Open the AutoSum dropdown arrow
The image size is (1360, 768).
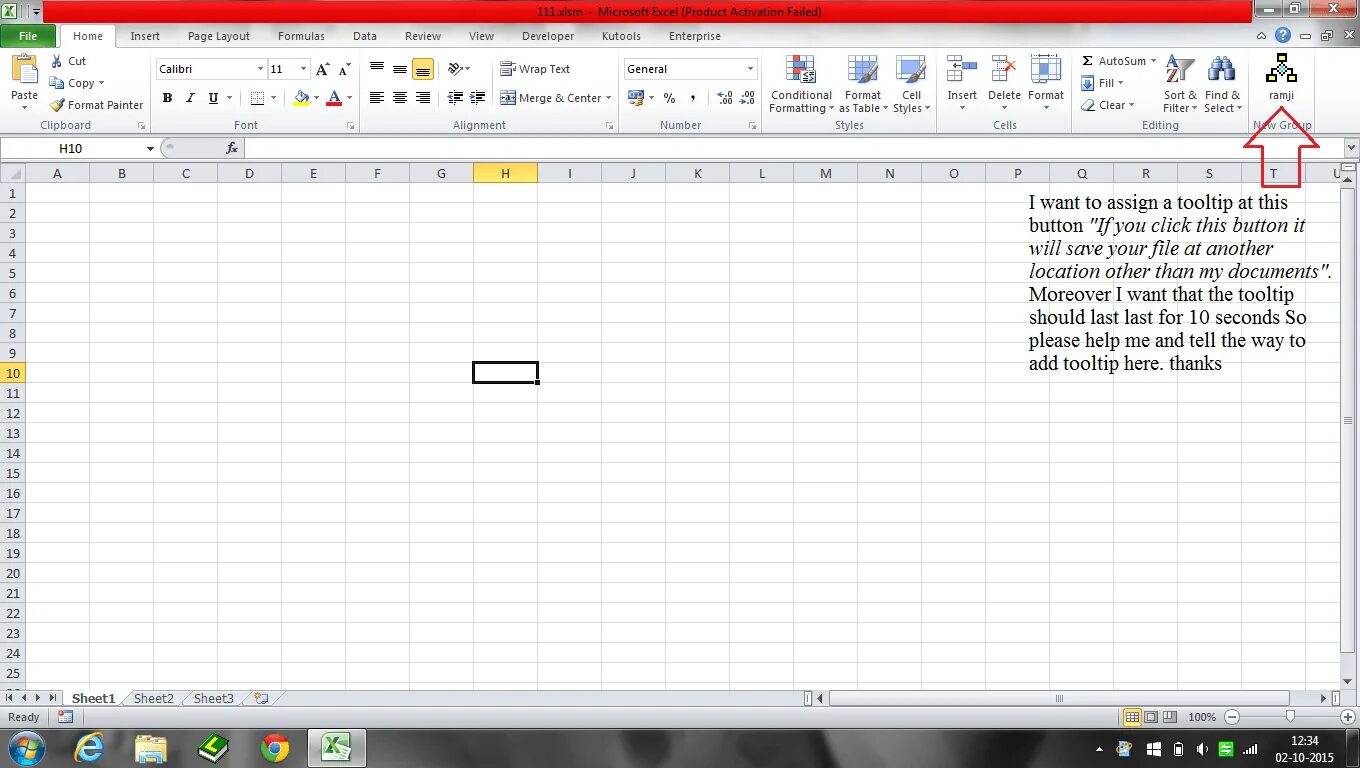[1153, 61]
